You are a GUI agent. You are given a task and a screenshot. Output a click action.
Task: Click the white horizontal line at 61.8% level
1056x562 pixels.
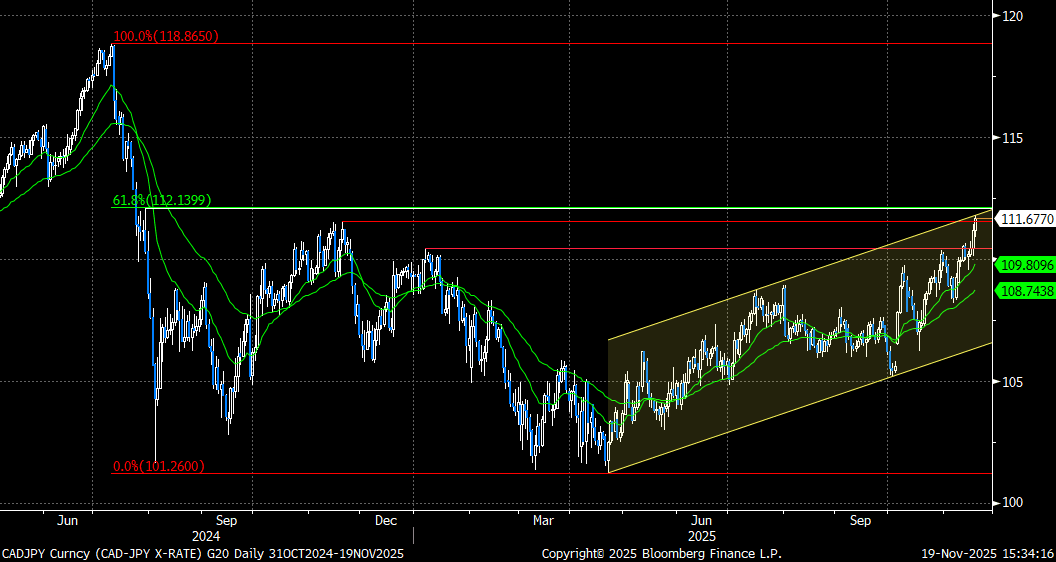pyautogui.click(x=560, y=208)
